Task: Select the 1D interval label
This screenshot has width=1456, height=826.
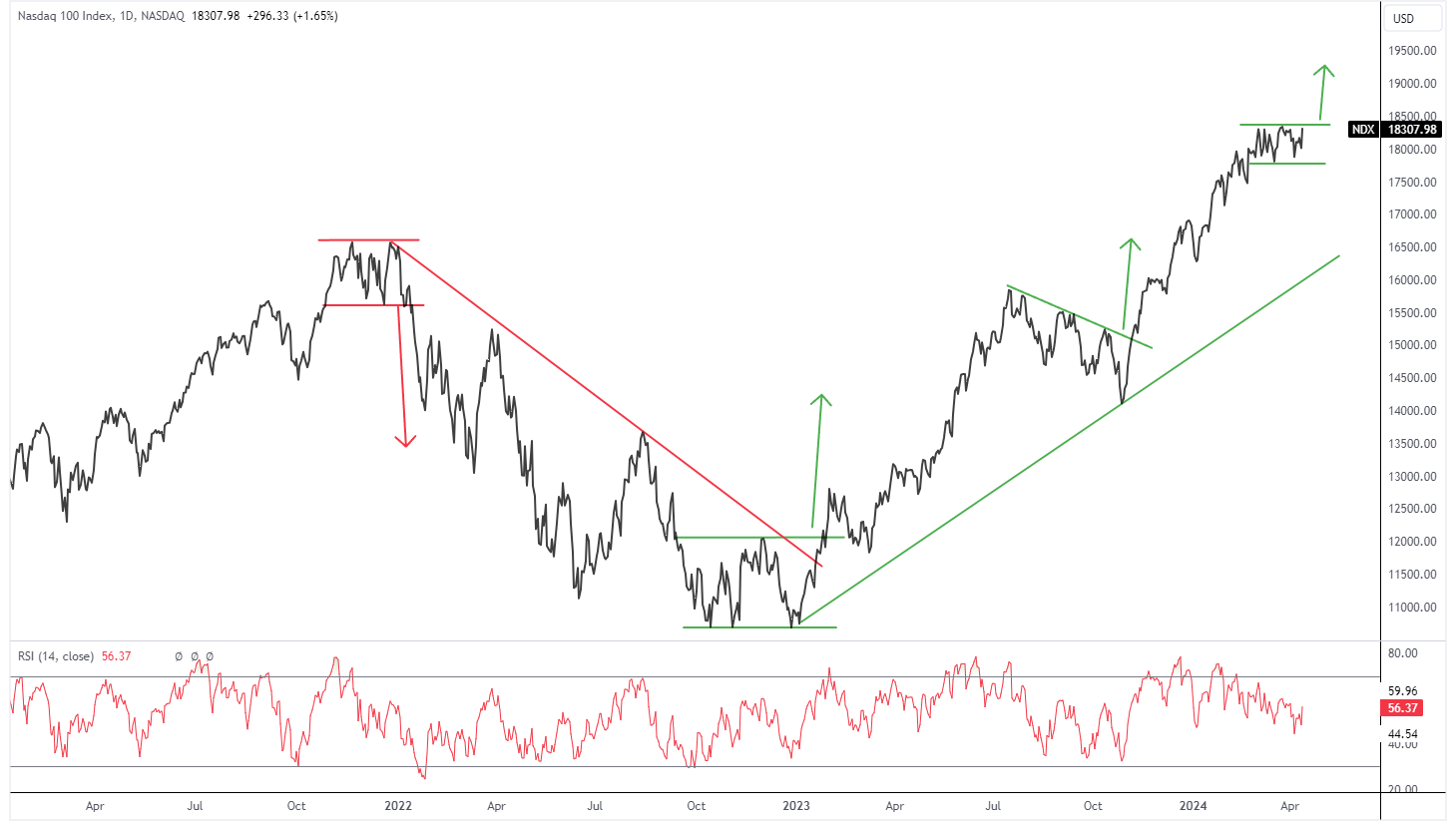Action: (x=127, y=16)
